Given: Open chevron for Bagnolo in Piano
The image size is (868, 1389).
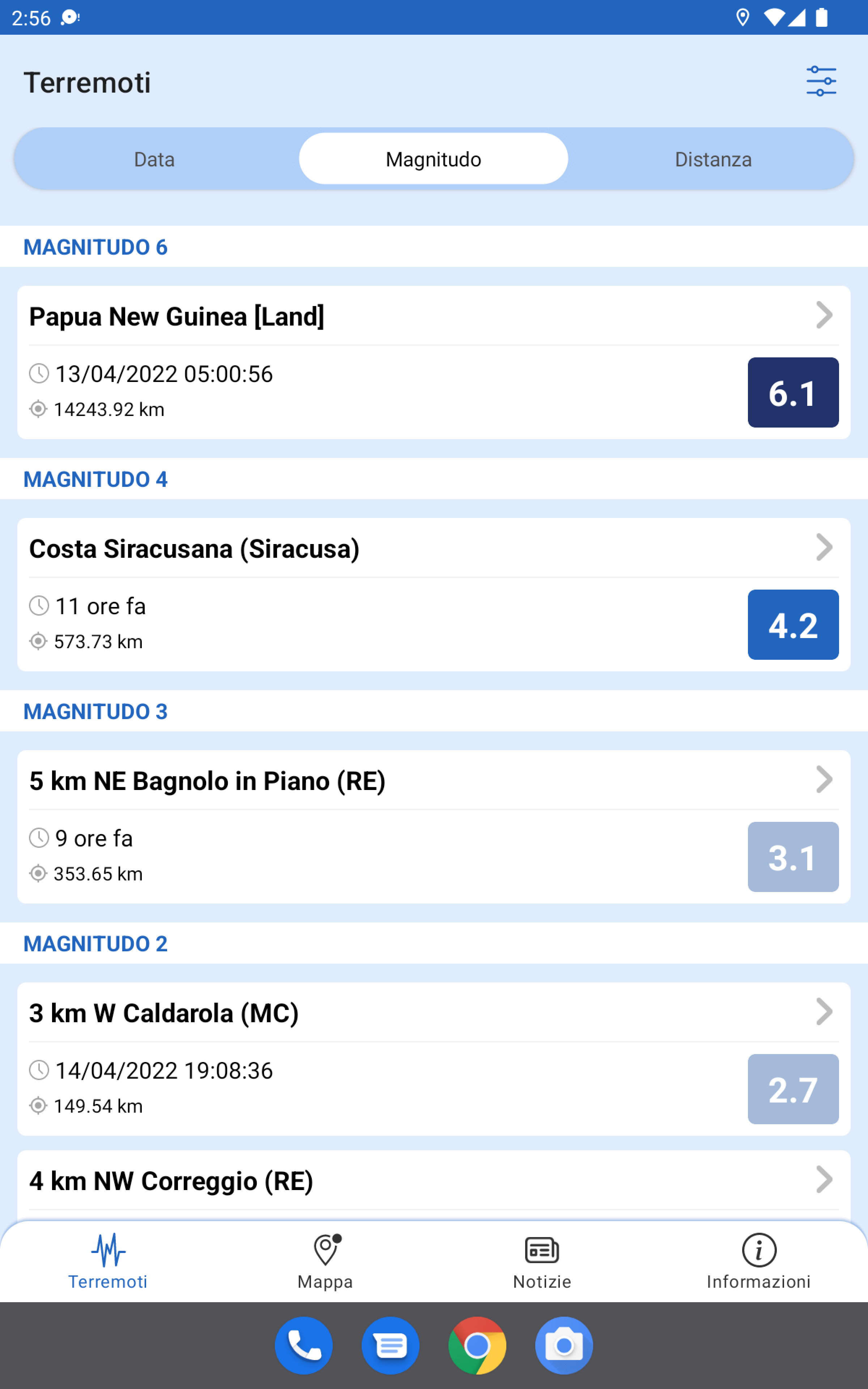Looking at the screenshot, I should [x=824, y=780].
